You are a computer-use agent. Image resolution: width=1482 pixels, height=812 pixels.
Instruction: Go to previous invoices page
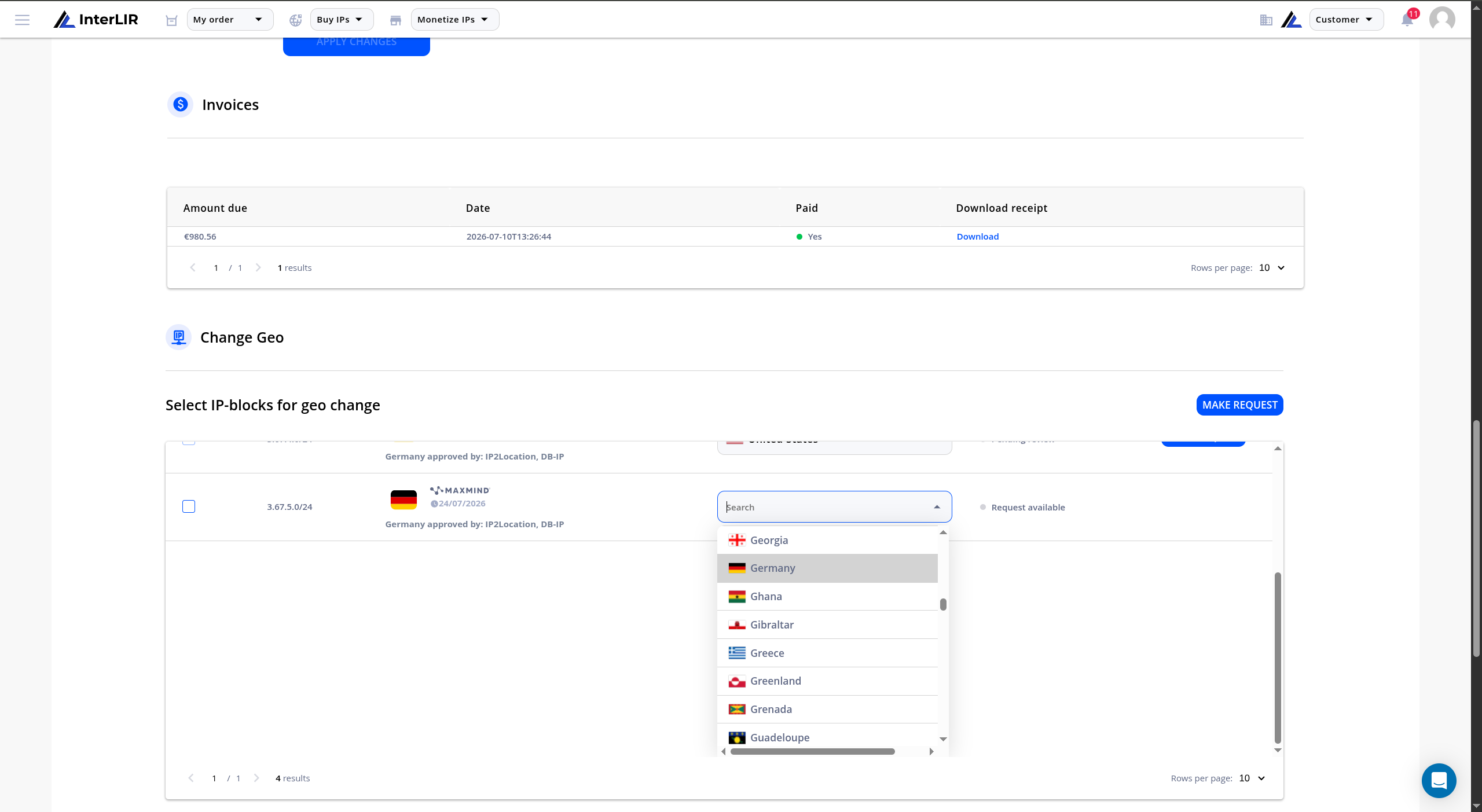click(193, 267)
